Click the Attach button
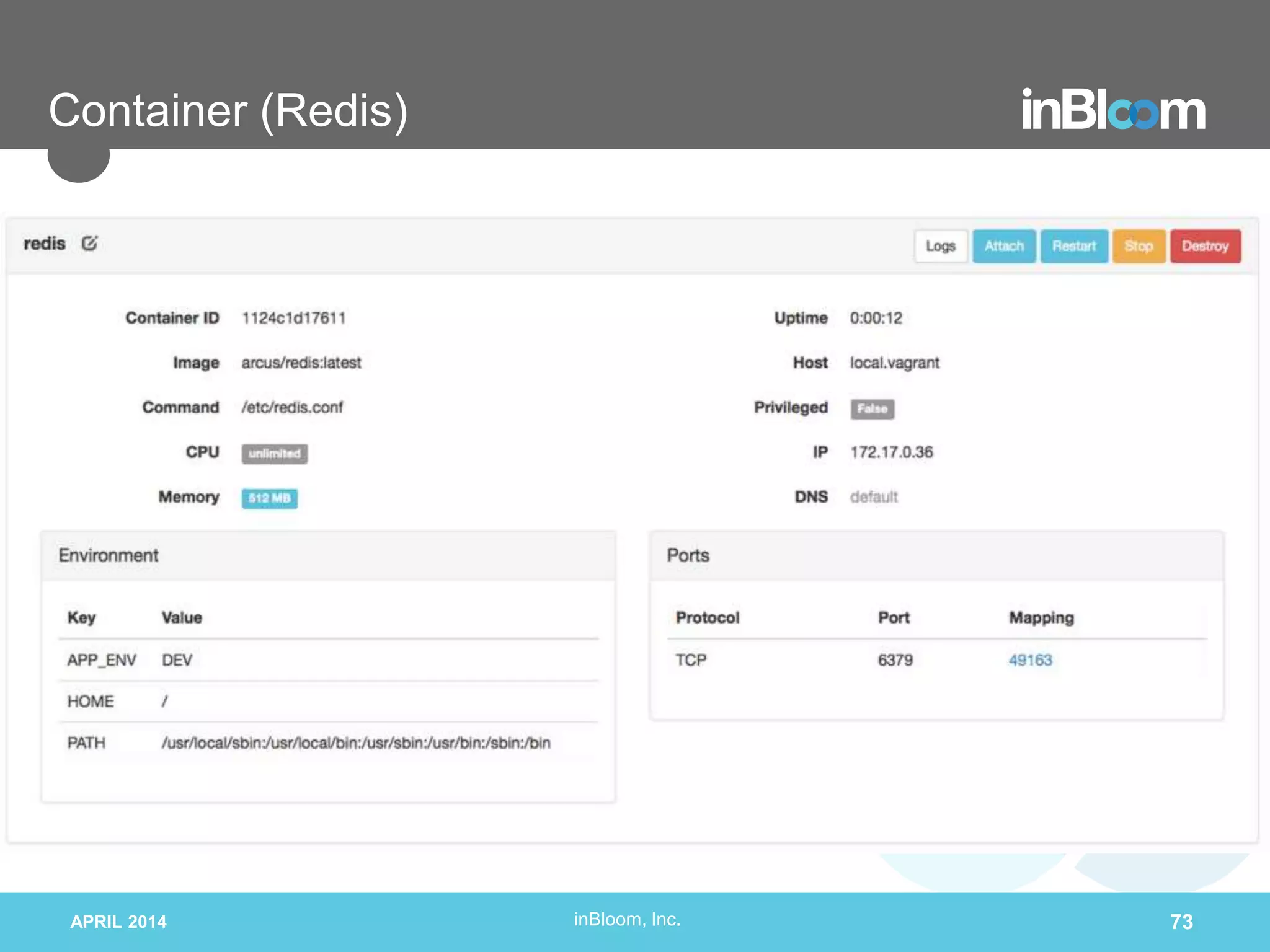This screenshot has width=1270, height=952. tap(1004, 246)
